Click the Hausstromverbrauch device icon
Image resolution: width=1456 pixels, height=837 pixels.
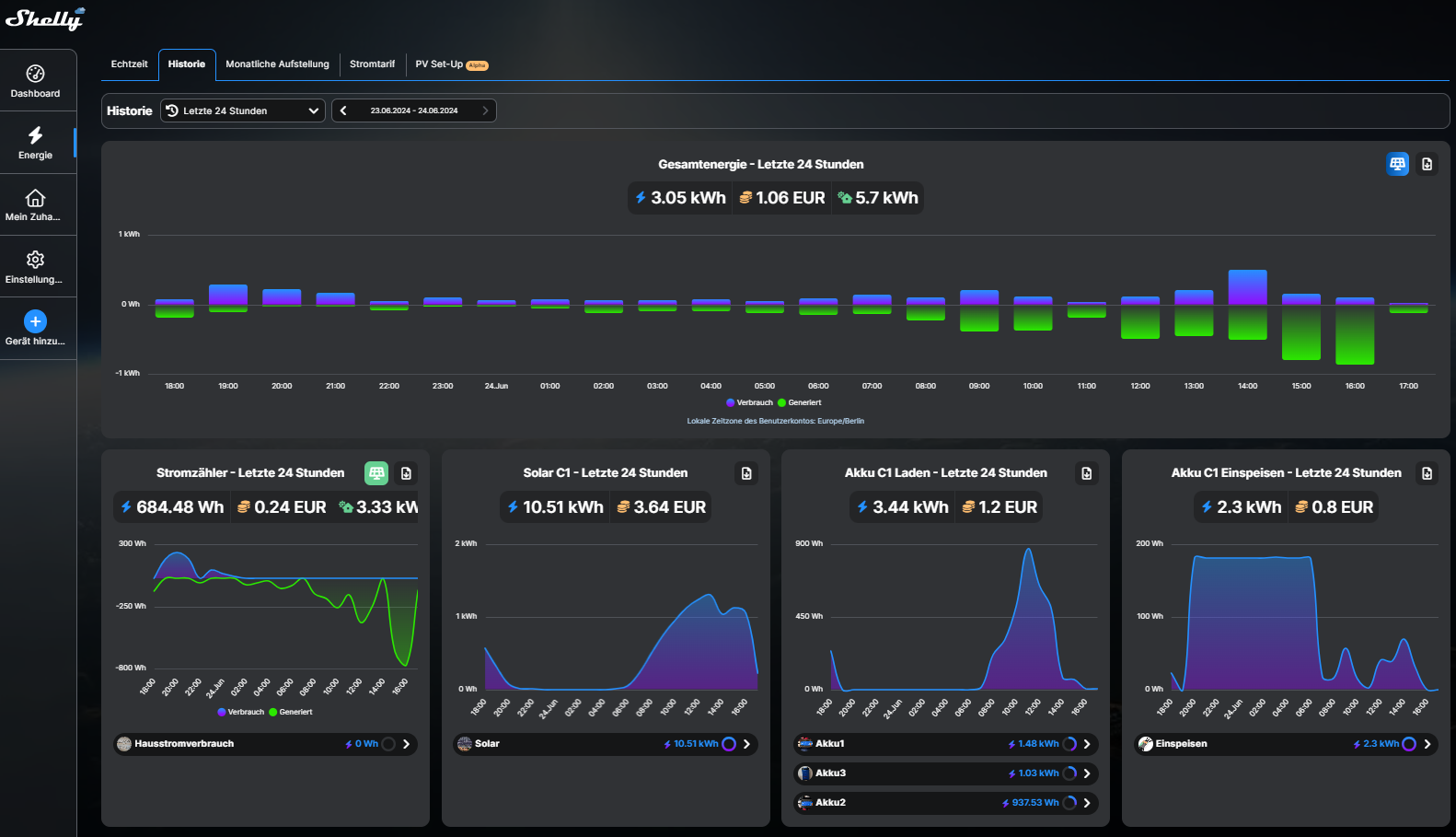coord(124,744)
